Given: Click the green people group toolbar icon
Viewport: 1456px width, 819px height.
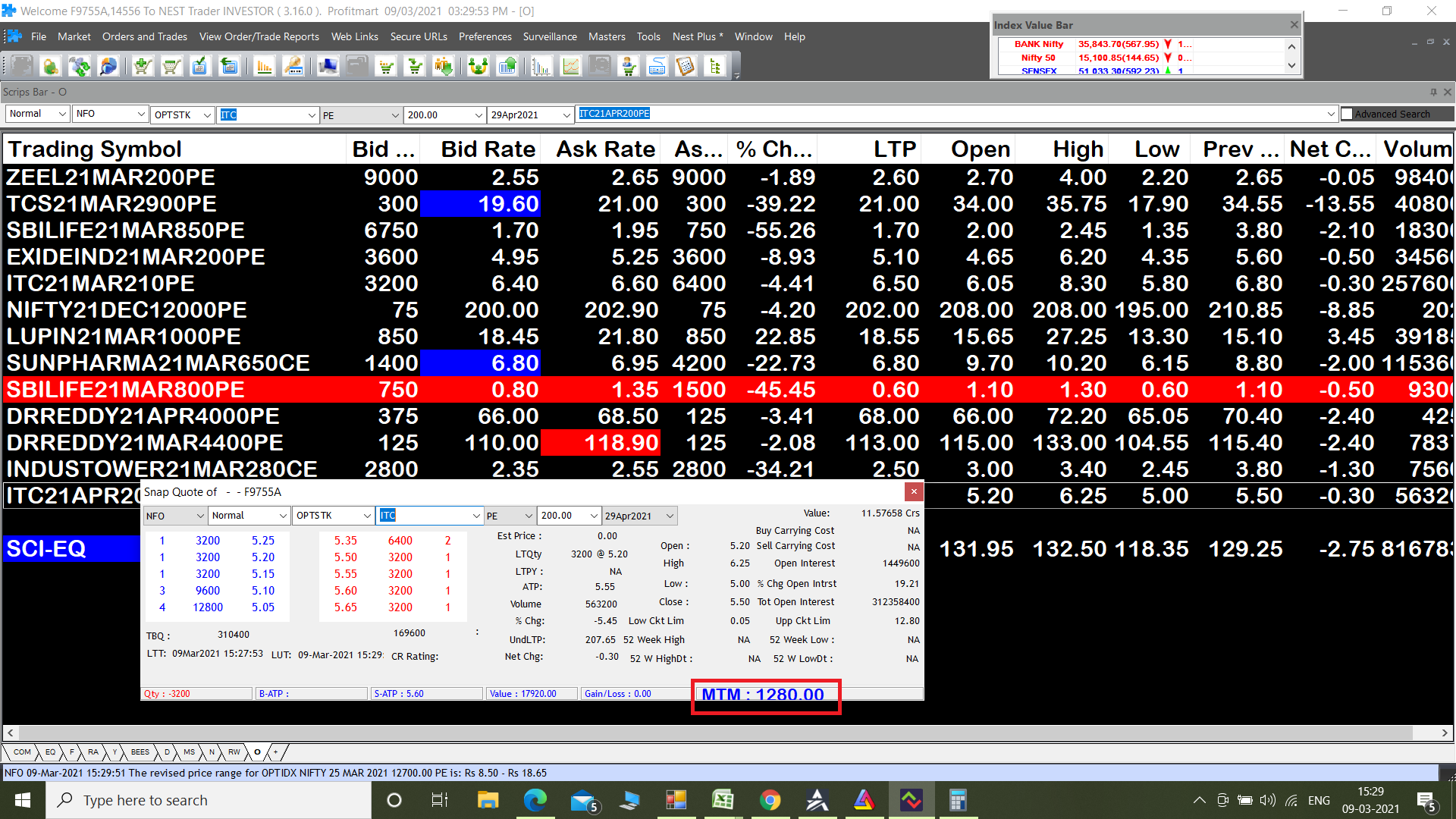Looking at the screenshot, I should click(x=479, y=67).
